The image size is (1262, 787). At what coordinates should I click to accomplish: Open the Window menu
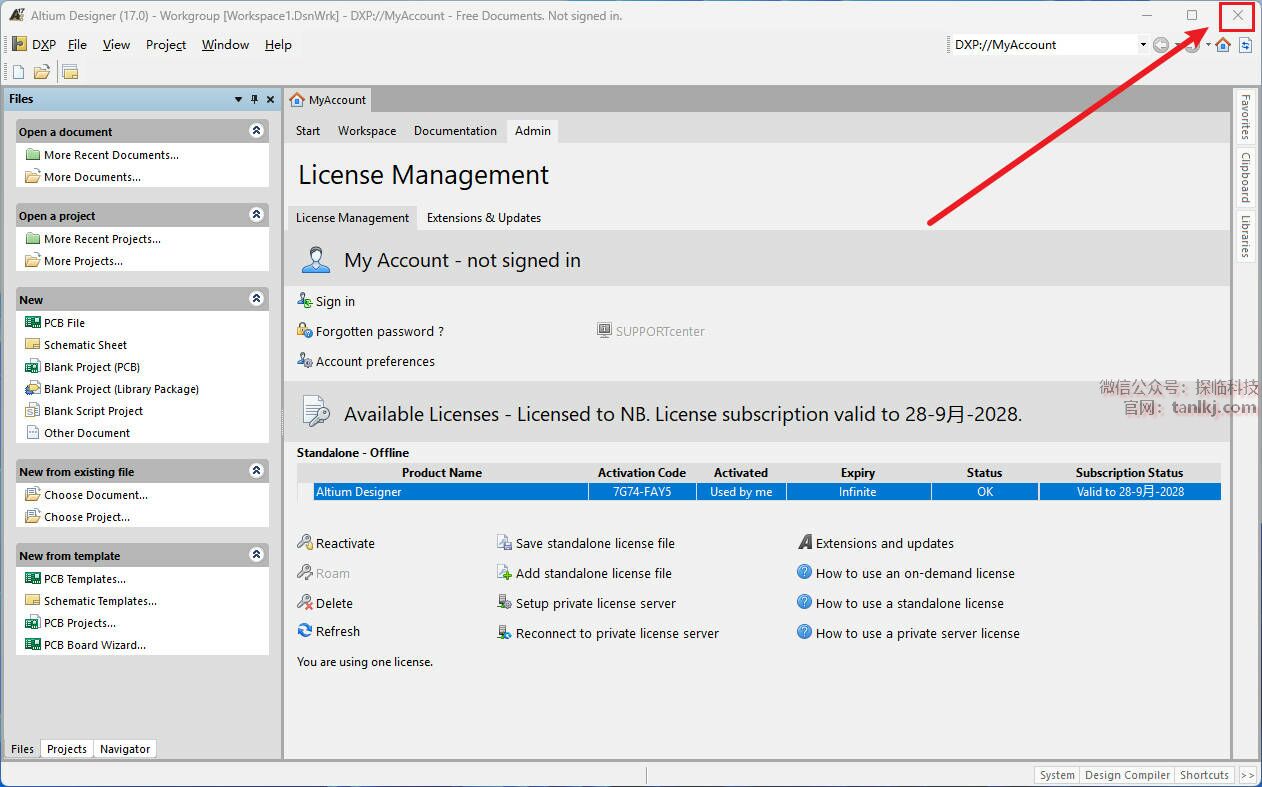point(225,44)
